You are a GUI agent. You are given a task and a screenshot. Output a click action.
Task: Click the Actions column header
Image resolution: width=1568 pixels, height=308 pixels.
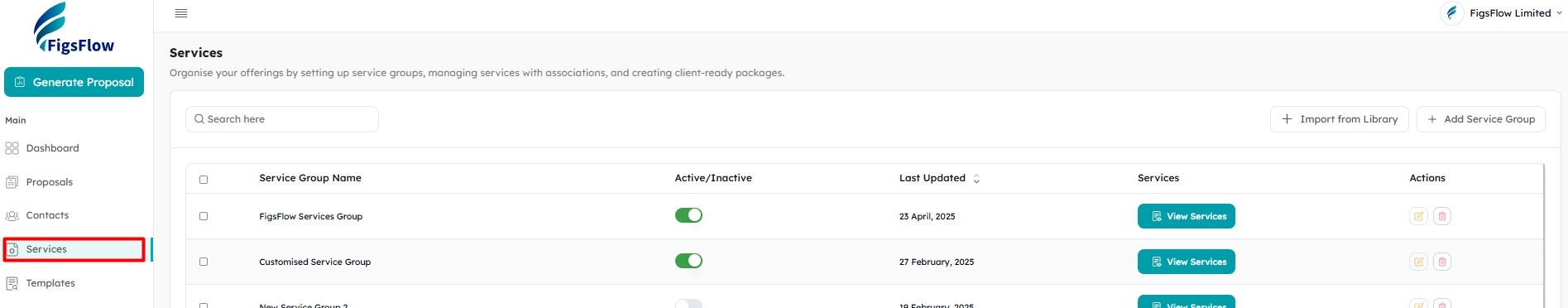coord(1427,178)
